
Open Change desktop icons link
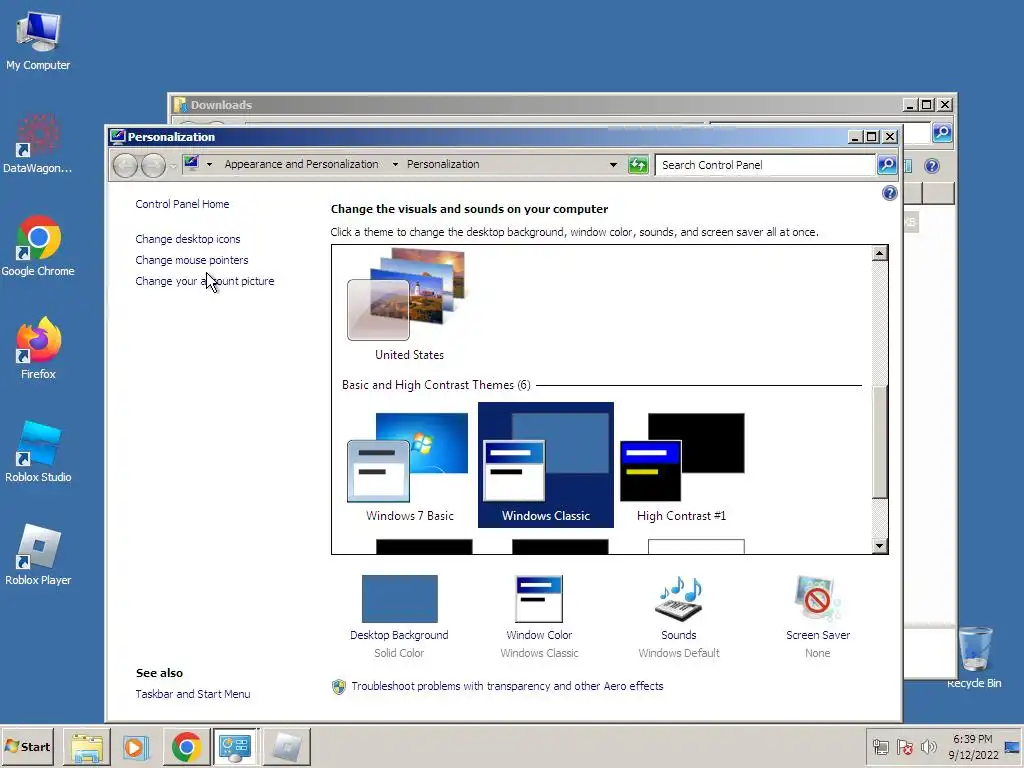[187, 239]
